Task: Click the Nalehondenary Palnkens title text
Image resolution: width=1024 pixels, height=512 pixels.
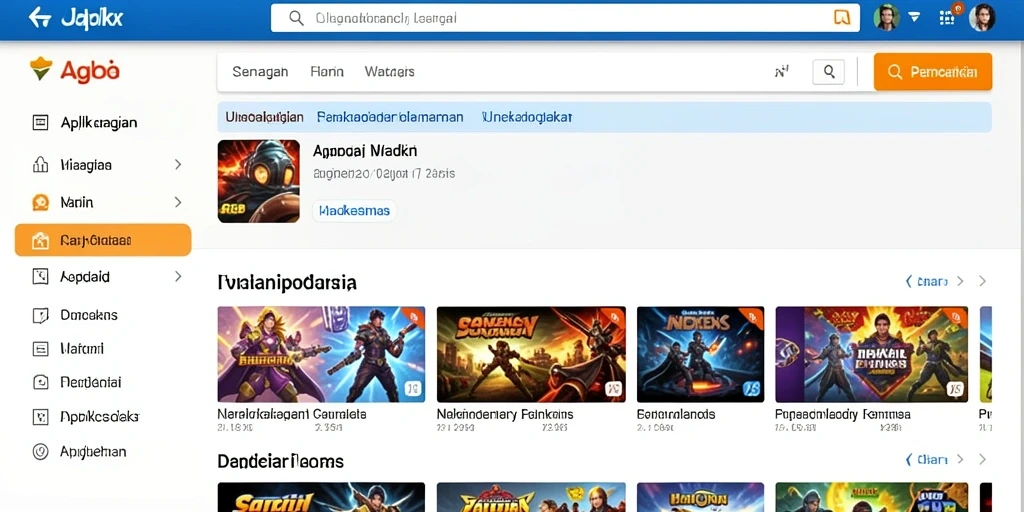Action: pos(505,414)
